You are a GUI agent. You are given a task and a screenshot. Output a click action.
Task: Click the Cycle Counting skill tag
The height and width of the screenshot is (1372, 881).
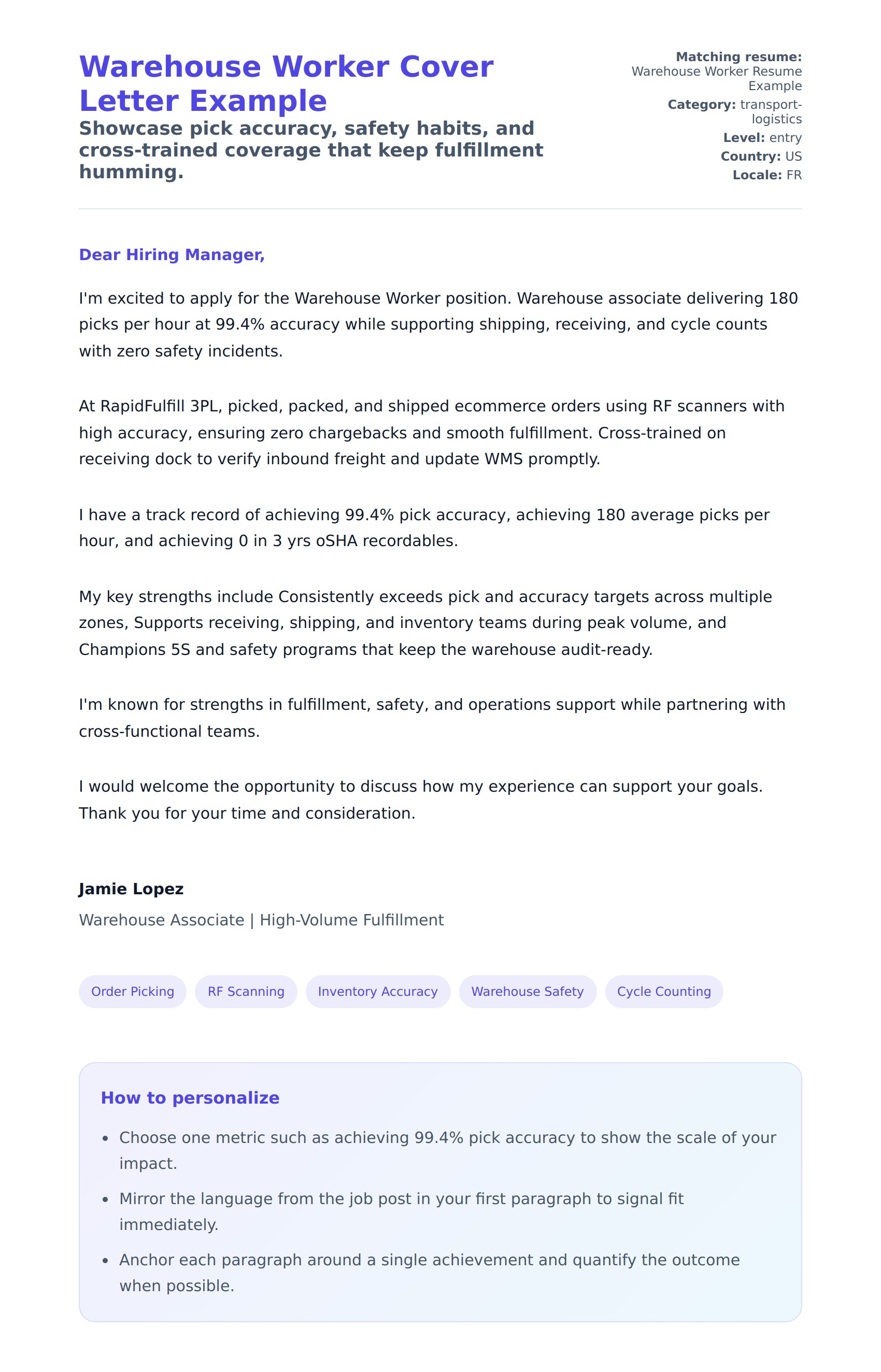click(x=664, y=991)
